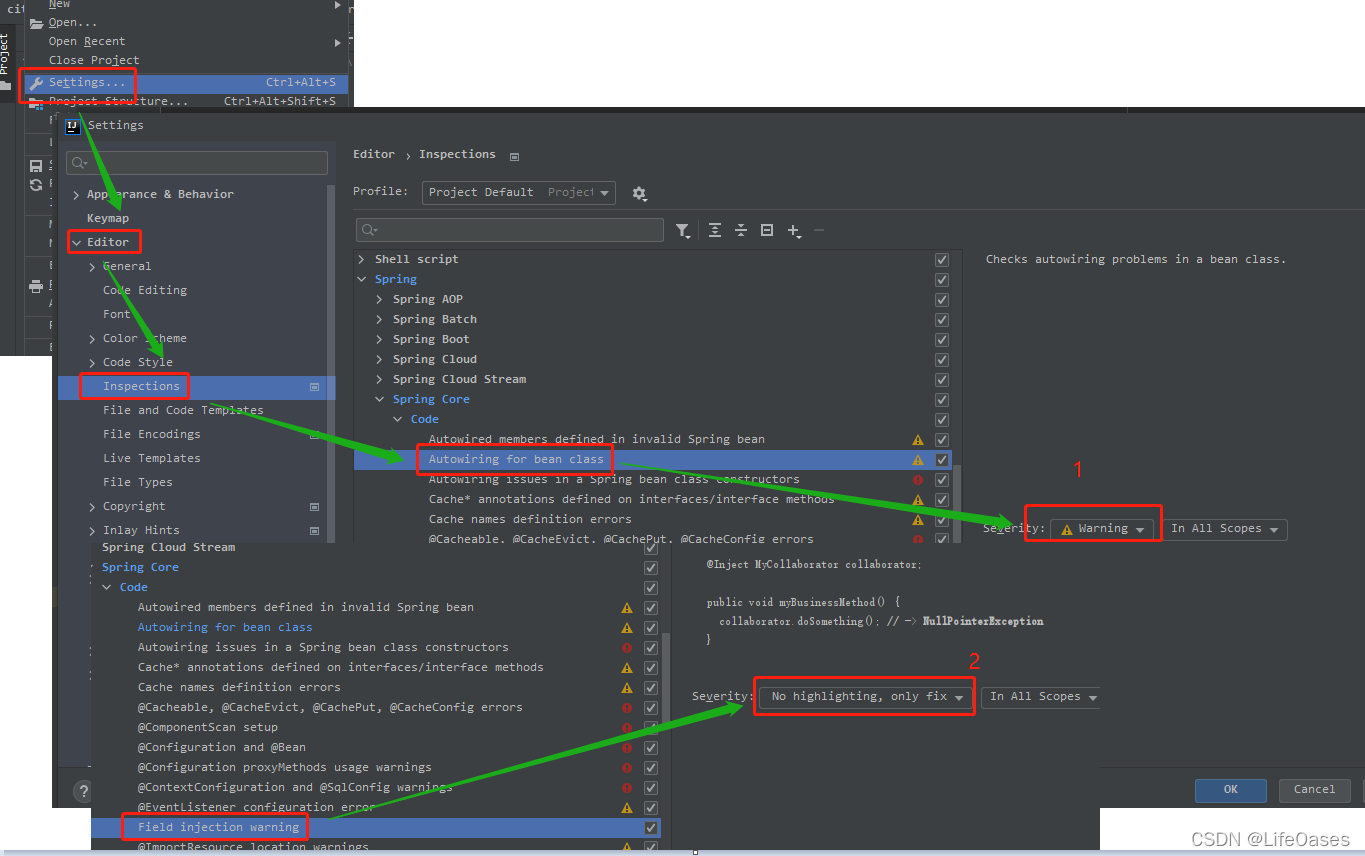Screen dimensions: 1365x856
Task: Toggle the upper list's Spring Cloud Stream checkbox
Action: tap(941, 380)
